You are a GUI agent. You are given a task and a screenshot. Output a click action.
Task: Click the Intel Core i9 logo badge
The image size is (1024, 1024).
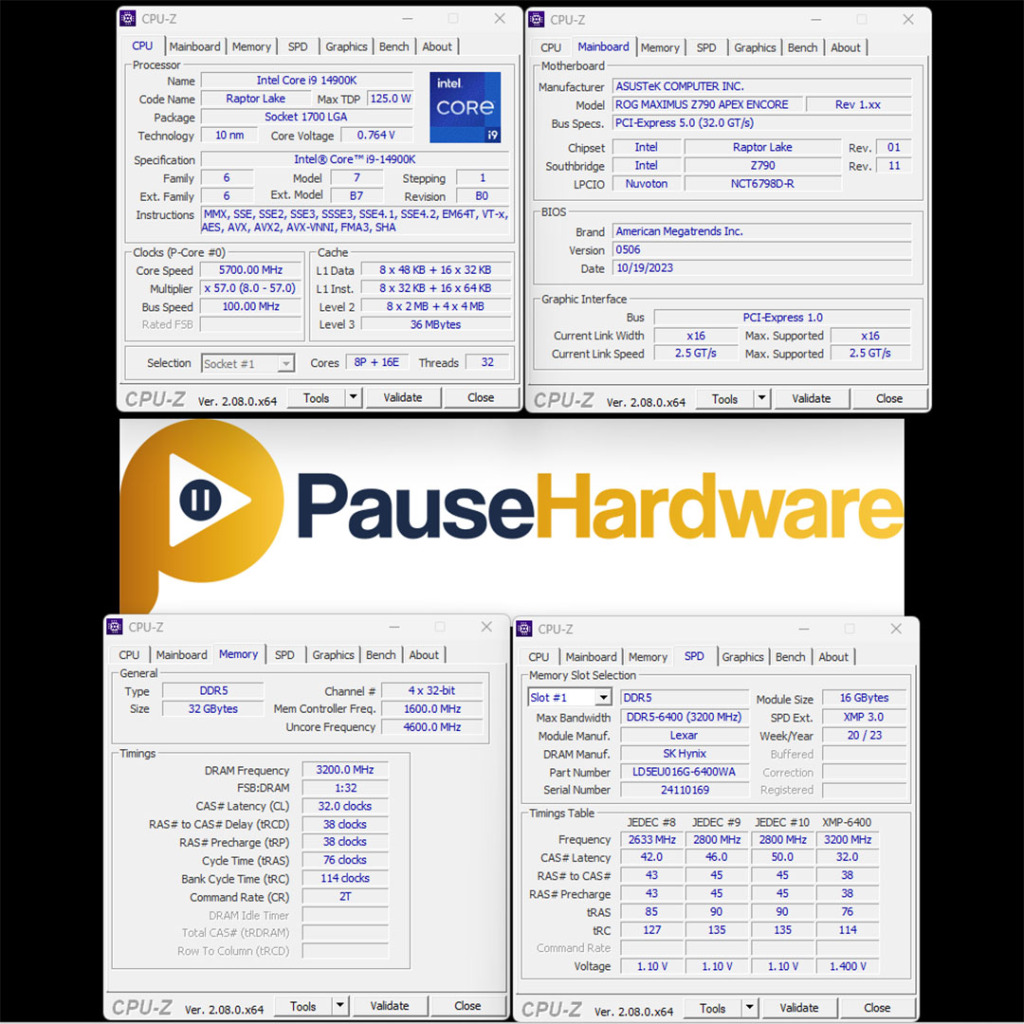(x=465, y=107)
